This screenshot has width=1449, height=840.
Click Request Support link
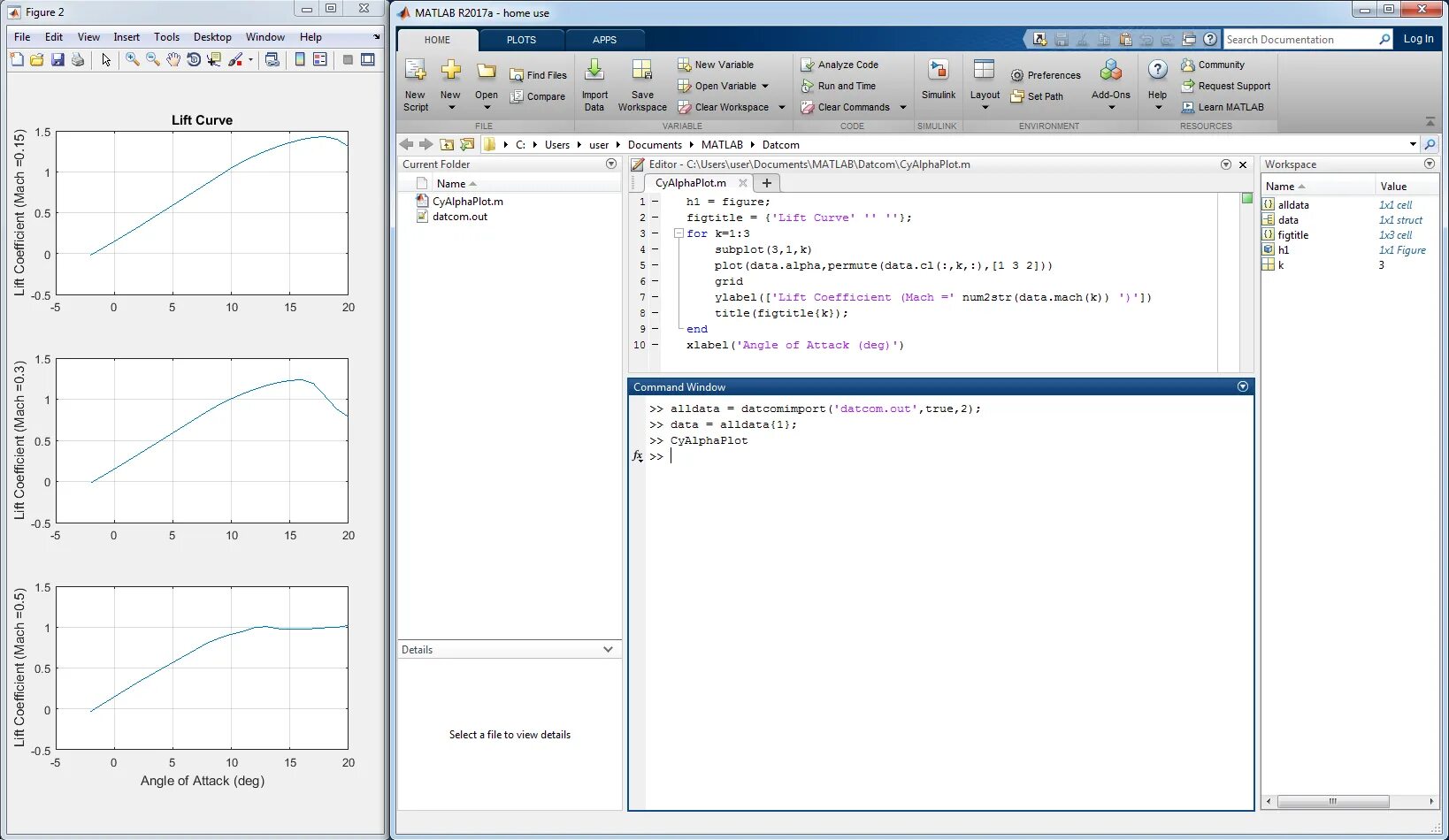pyautogui.click(x=1226, y=86)
